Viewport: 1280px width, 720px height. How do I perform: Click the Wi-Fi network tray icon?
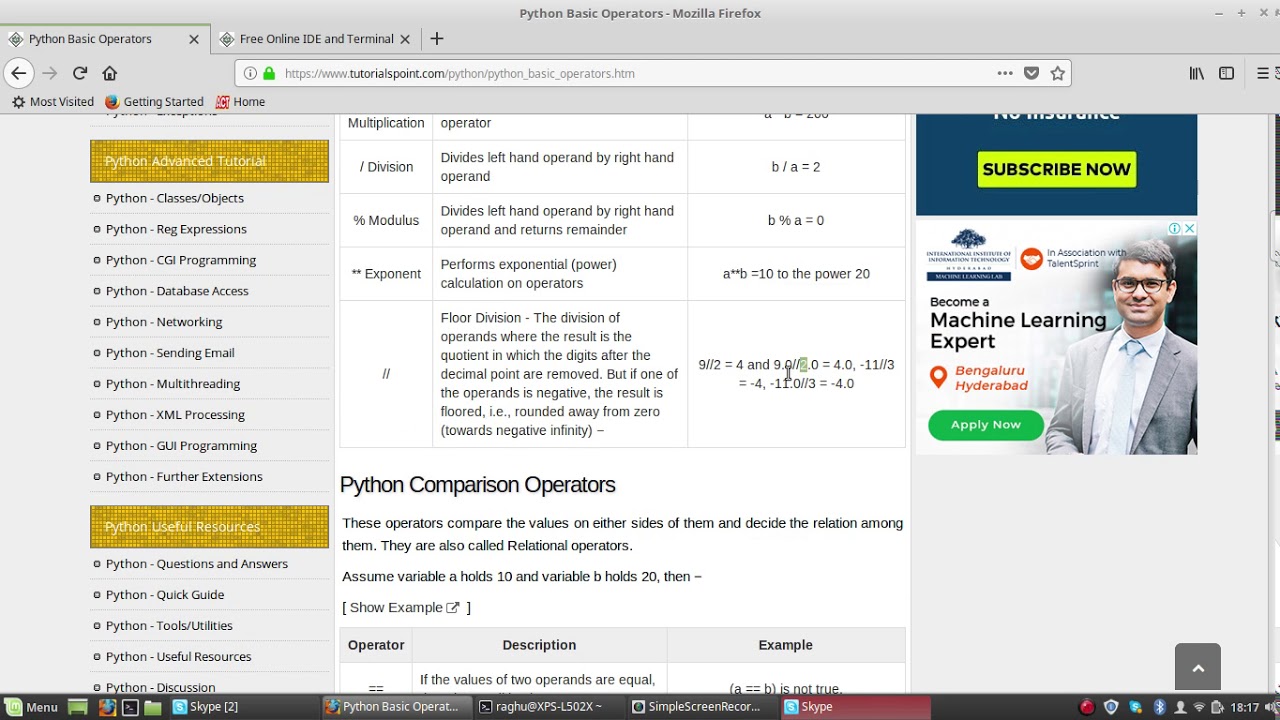point(1199,707)
